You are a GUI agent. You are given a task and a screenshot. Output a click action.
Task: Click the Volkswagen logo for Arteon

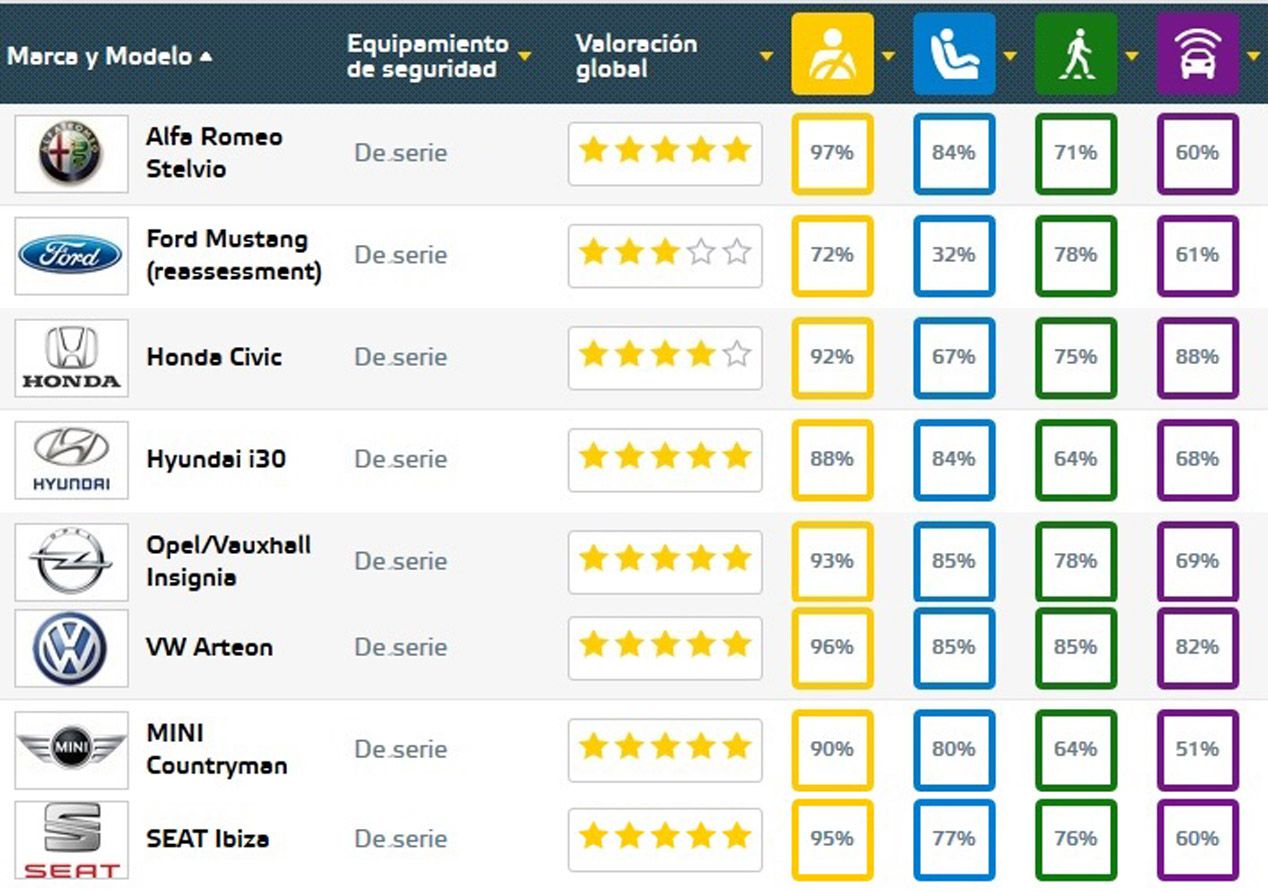71,648
